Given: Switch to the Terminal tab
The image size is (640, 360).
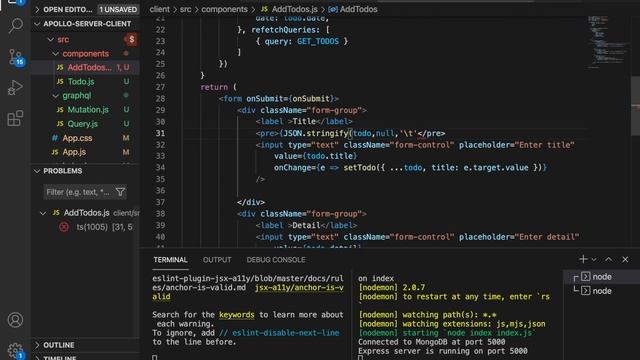Looking at the screenshot, I should coord(170,260).
